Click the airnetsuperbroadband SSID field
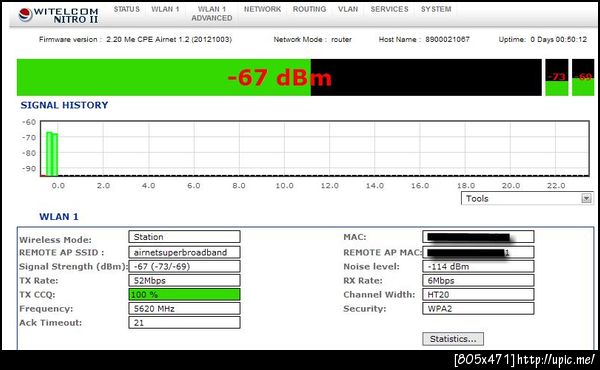The width and height of the screenshot is (600, 370). [184, 253]
